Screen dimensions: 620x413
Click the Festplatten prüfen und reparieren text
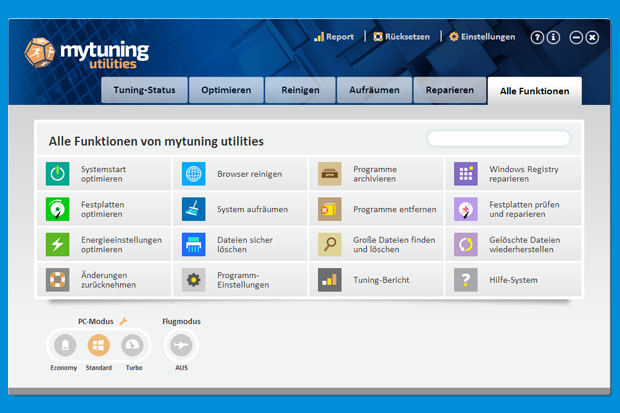tap(524, 209)
